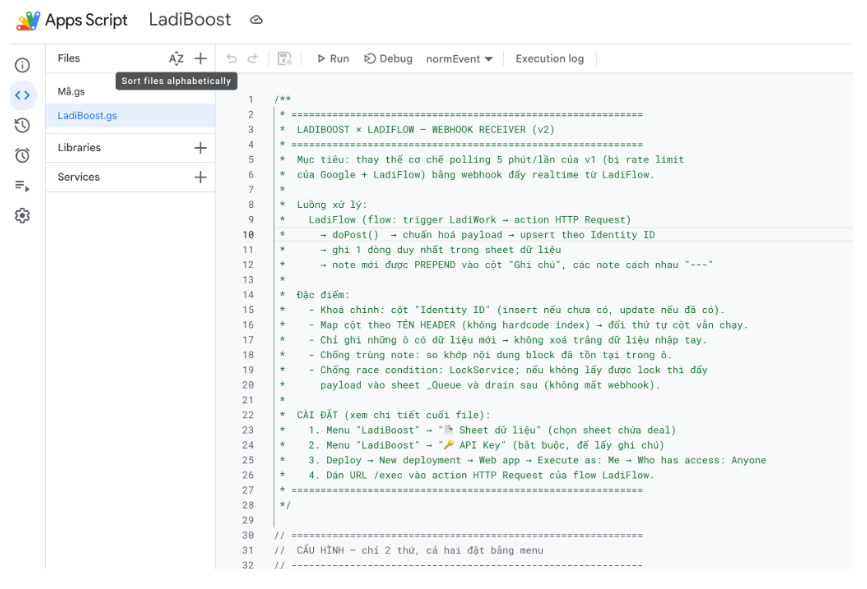Click the 'payload vào sheet _Queue' line
This screenshot has height=589, width=867.
point(490,385)
